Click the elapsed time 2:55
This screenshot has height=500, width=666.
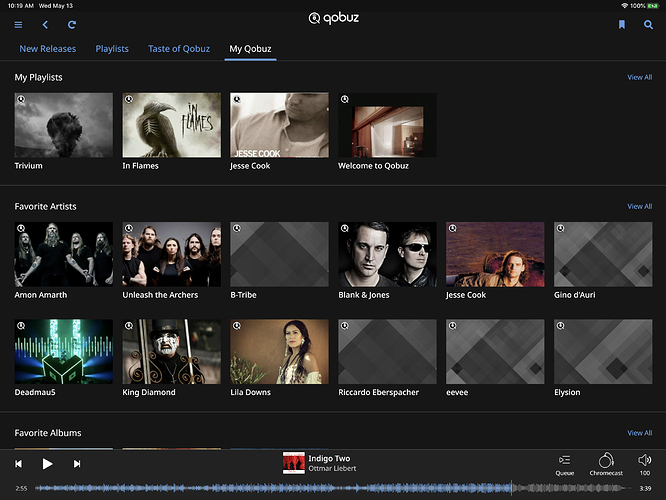click(21, 489)
